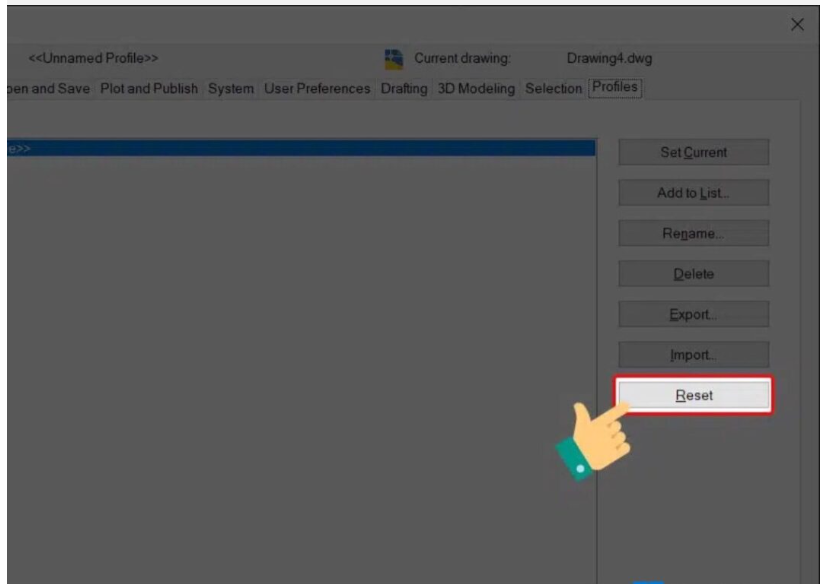
Task: Rename the selected profile
Action: (693, 233)
